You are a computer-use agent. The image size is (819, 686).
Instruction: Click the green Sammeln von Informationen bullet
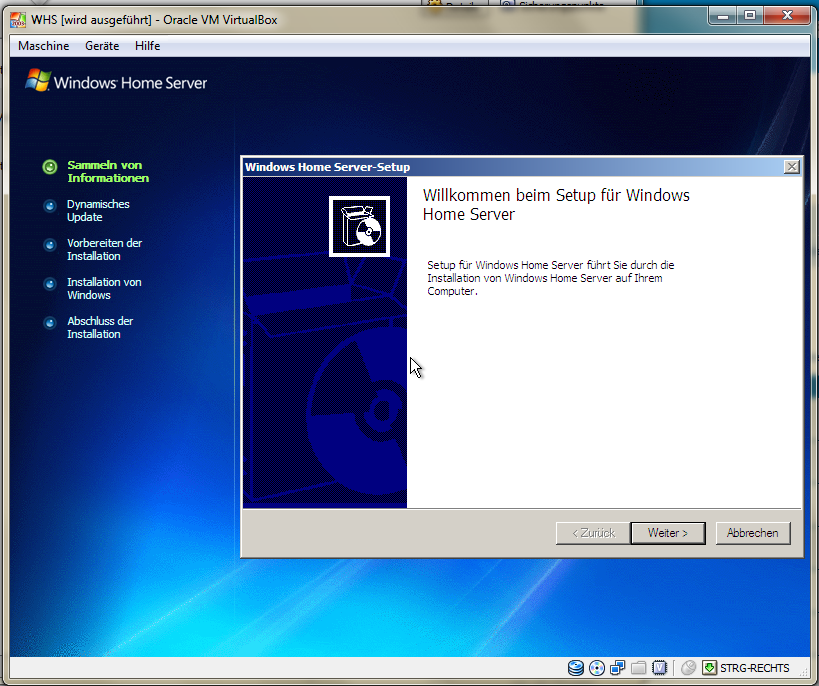click(50, 167)
